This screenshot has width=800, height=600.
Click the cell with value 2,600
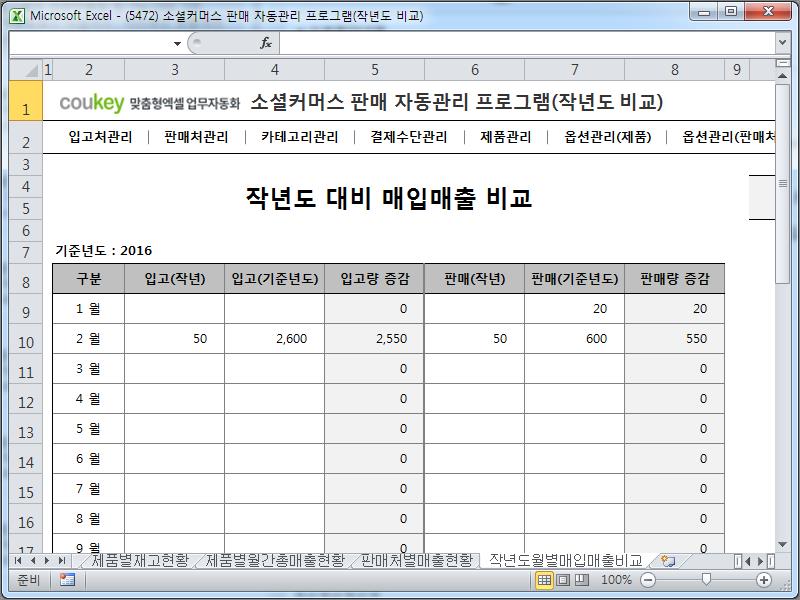click(x=274, y=339)
